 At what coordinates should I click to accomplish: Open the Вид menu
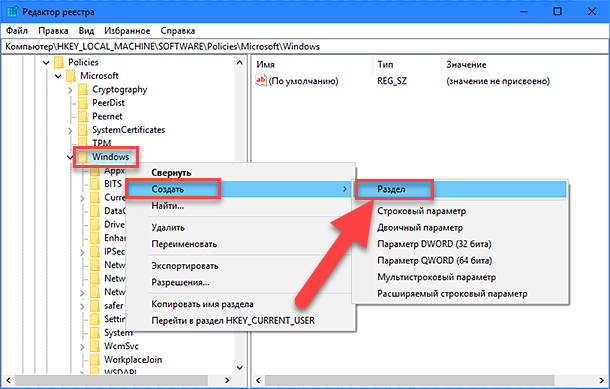pos(86,31)
